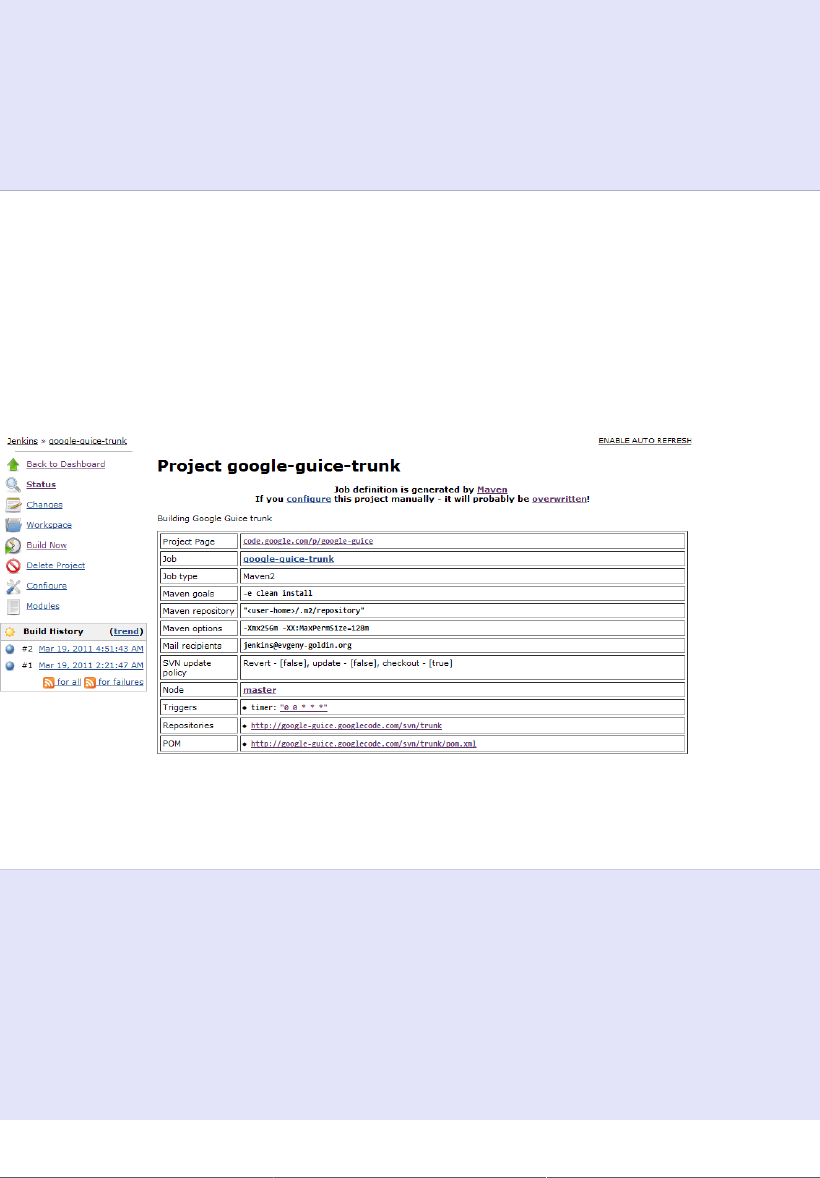Screen dimensions: 820x1178
Task: Click the Workspace folder icon
Action: pyautogui.click(x=13, y=524)
